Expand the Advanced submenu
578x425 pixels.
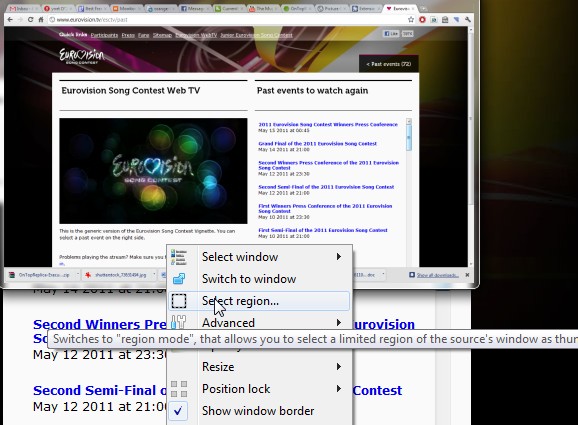(x=259, y=323)
